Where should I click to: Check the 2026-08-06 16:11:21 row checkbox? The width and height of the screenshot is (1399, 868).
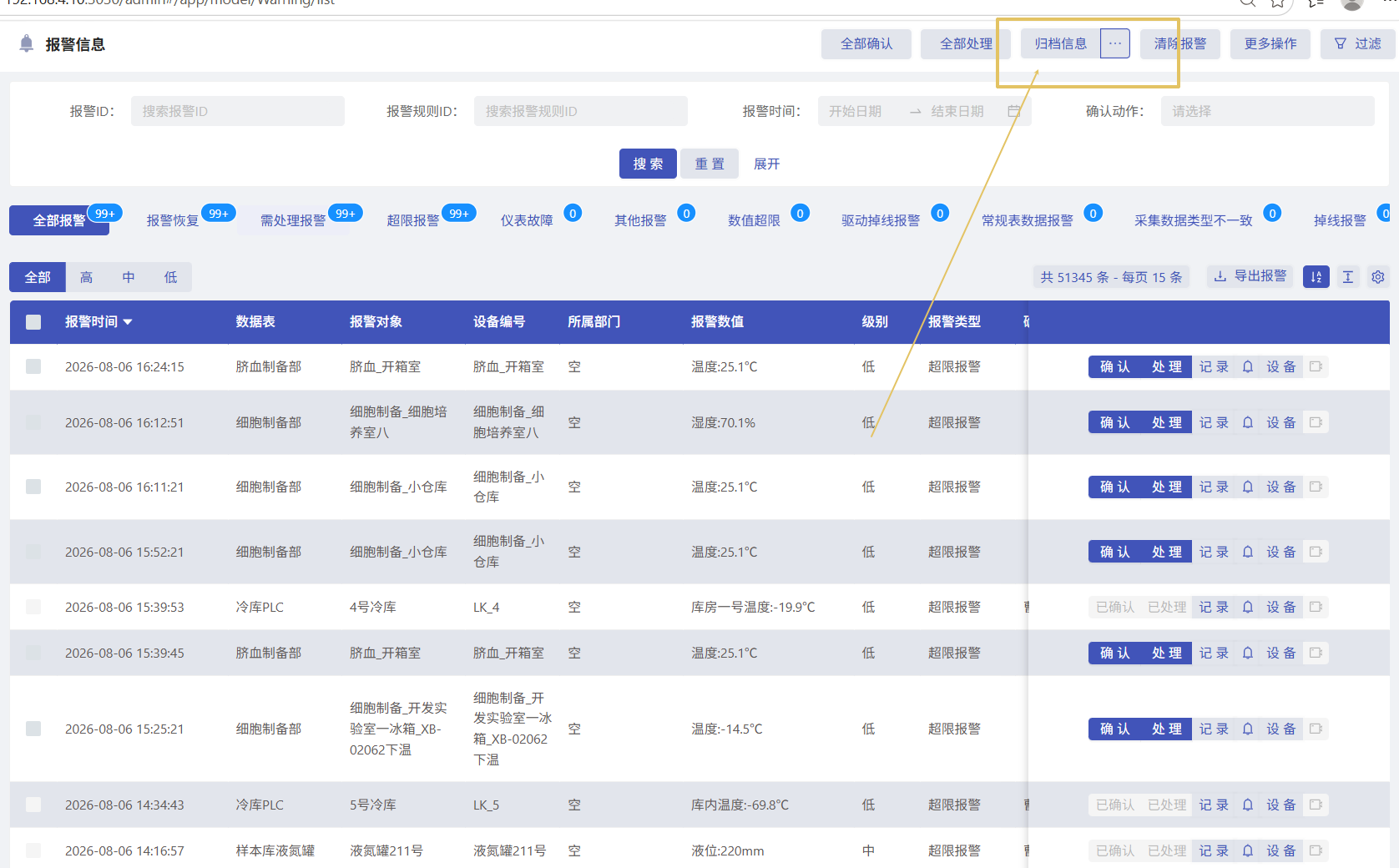coord(33,487)
